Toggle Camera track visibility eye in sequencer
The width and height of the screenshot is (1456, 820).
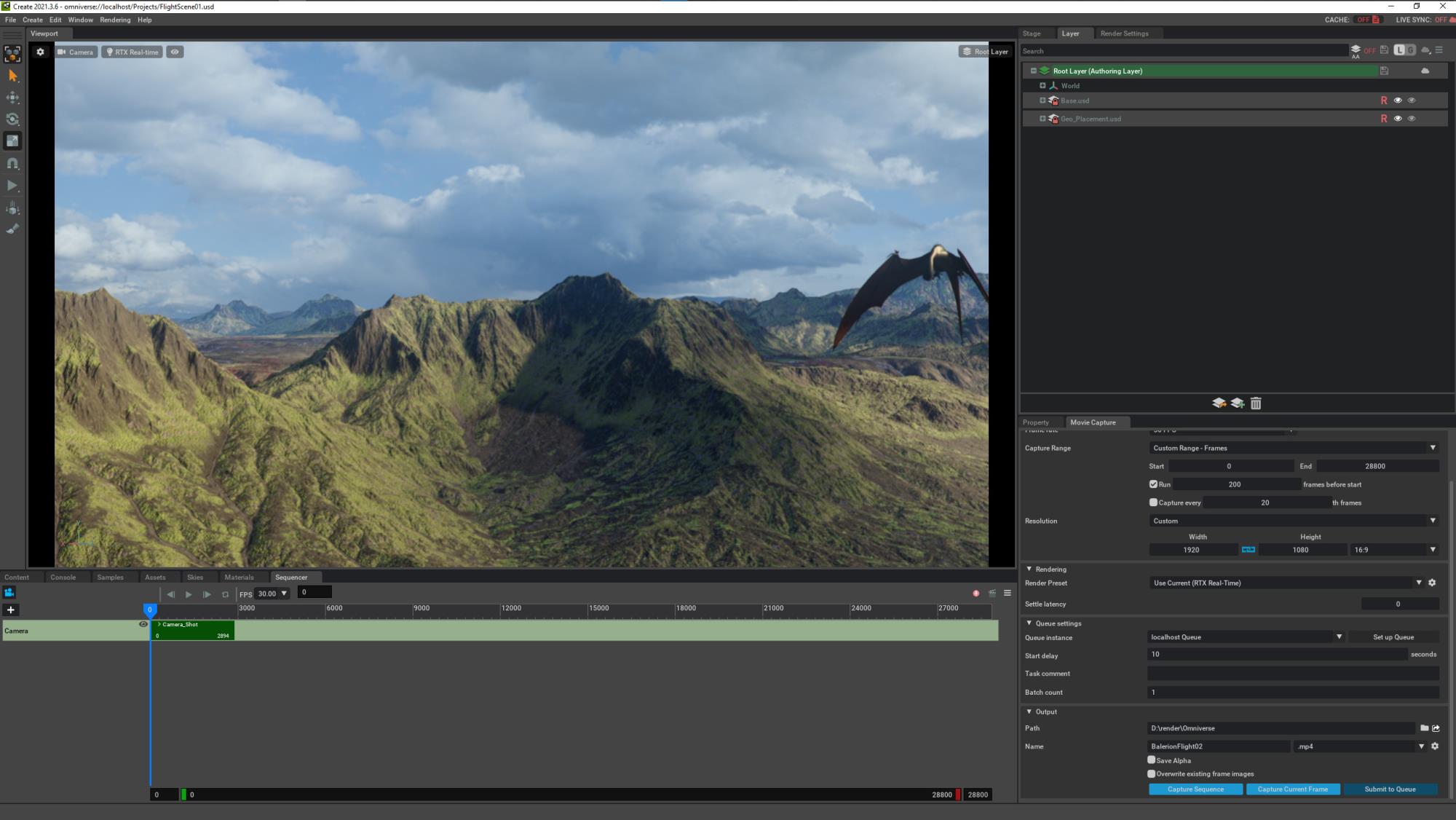pyautogui.click(x=143, y=624)
